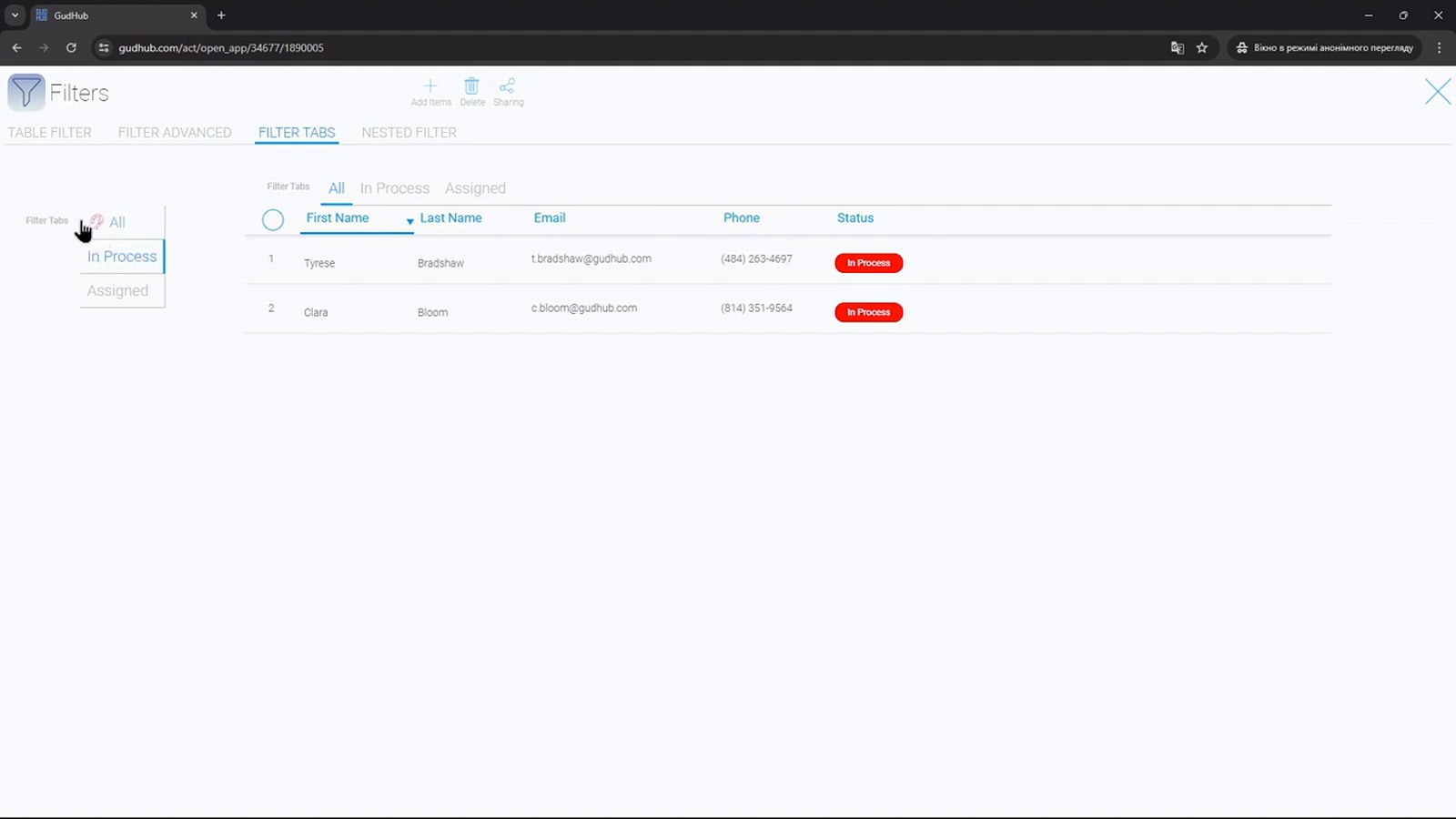The width and height of the screenshot is (1456, 819).
Task: Switch to the FILTER ADVANCED tab
Action: pyautogui.click(x=175, y=133)
